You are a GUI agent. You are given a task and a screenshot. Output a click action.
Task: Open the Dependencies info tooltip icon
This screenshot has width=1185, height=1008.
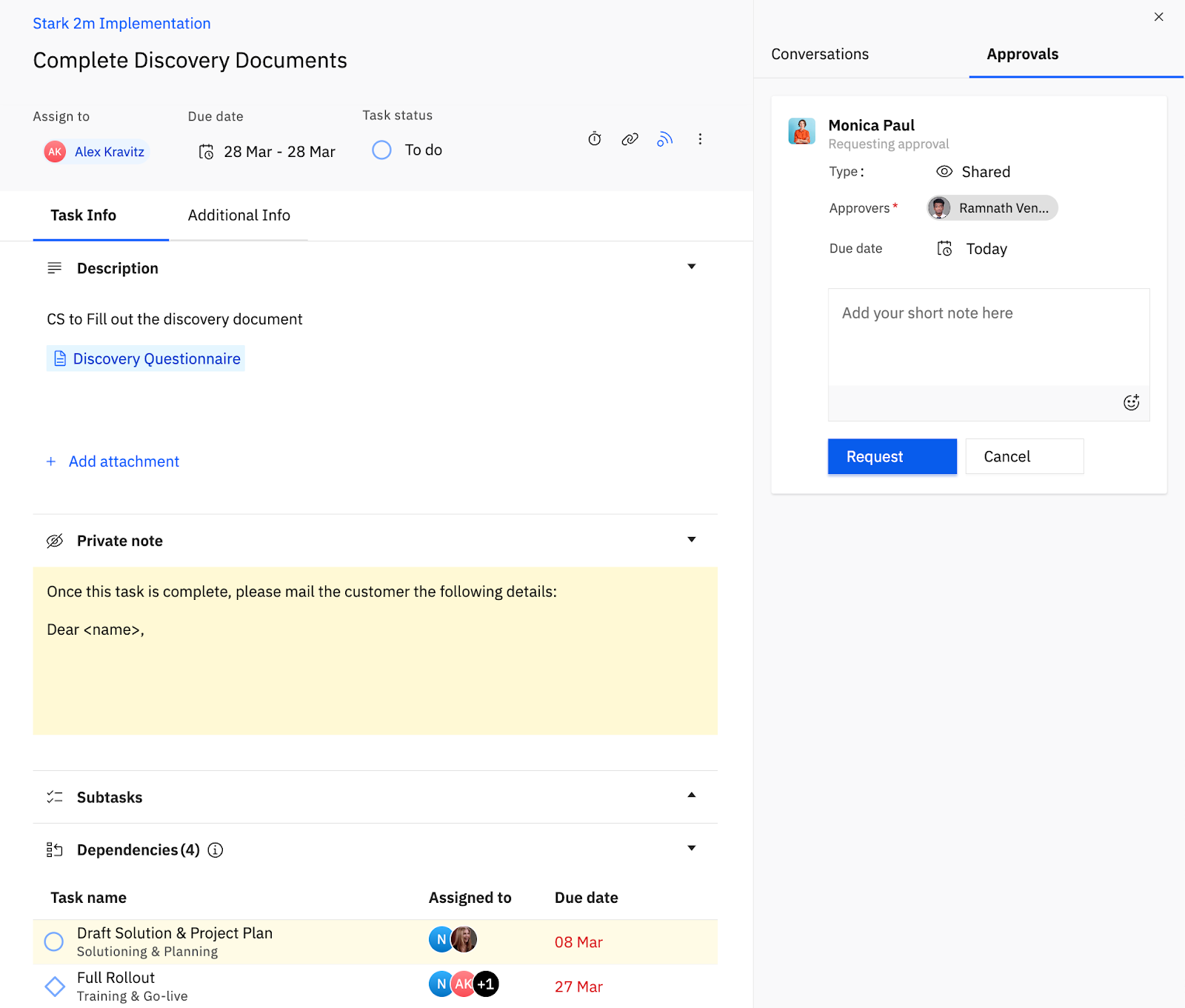[216, 850]
